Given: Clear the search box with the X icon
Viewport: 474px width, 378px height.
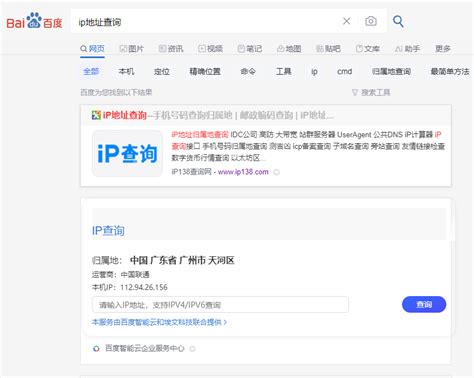Looking at the screenshot, I should [x=347, y=21].
